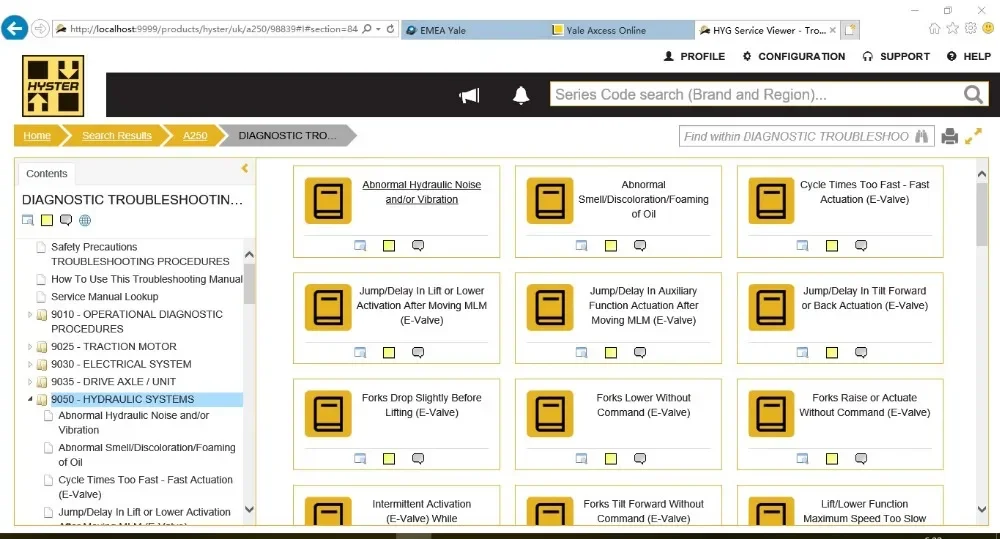
Task: Open Forks Lower Without Command book icon
Action: coord(550,413)
